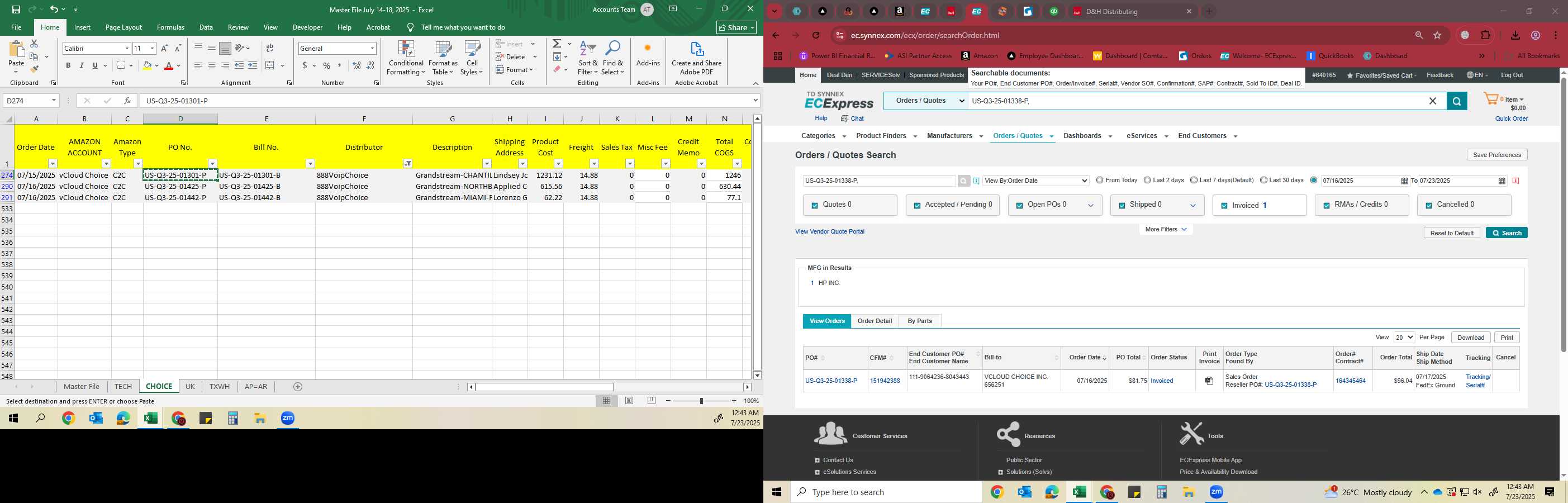The height and width of the screenshot is (503, 1568).
Task: Toggle the Invoiced 1 checkbox
Action: tap(1224, 206)
